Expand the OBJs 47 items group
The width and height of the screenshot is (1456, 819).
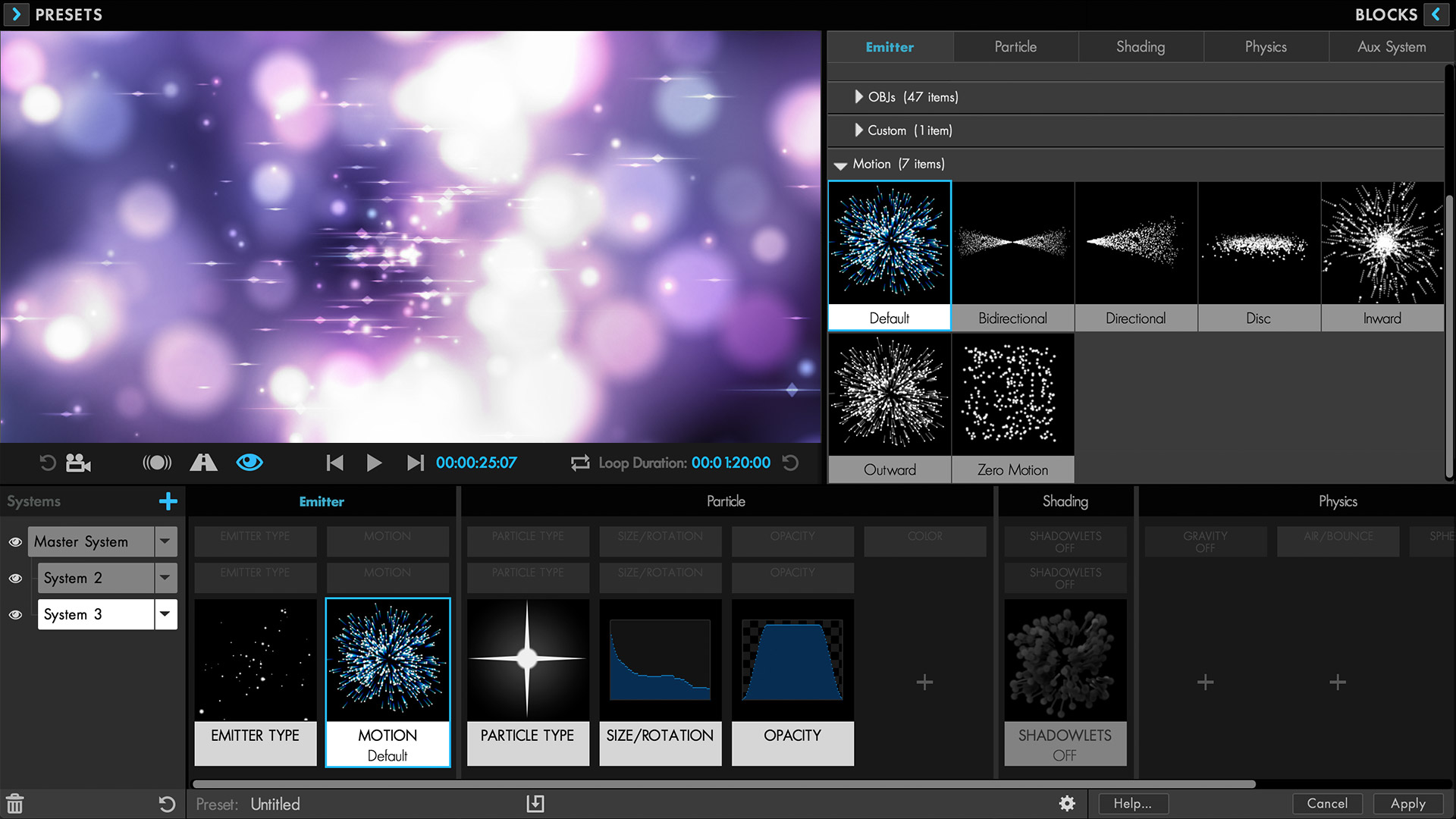(x=858, y=97)
